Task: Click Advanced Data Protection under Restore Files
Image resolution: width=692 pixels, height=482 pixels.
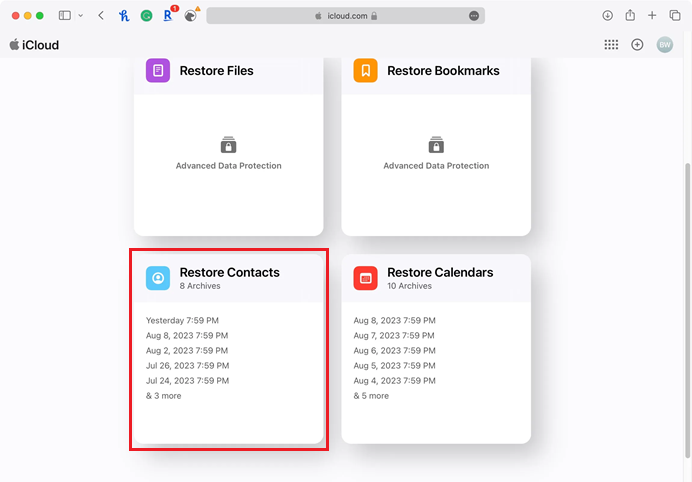Action: (229, 166)
